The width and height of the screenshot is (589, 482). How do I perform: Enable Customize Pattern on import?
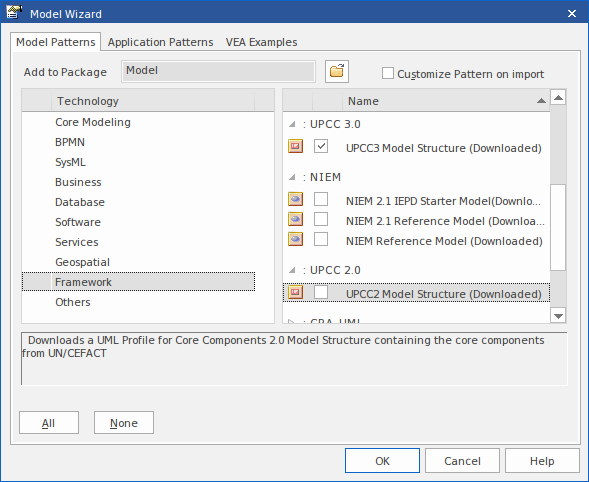click(x=388, y=73)
